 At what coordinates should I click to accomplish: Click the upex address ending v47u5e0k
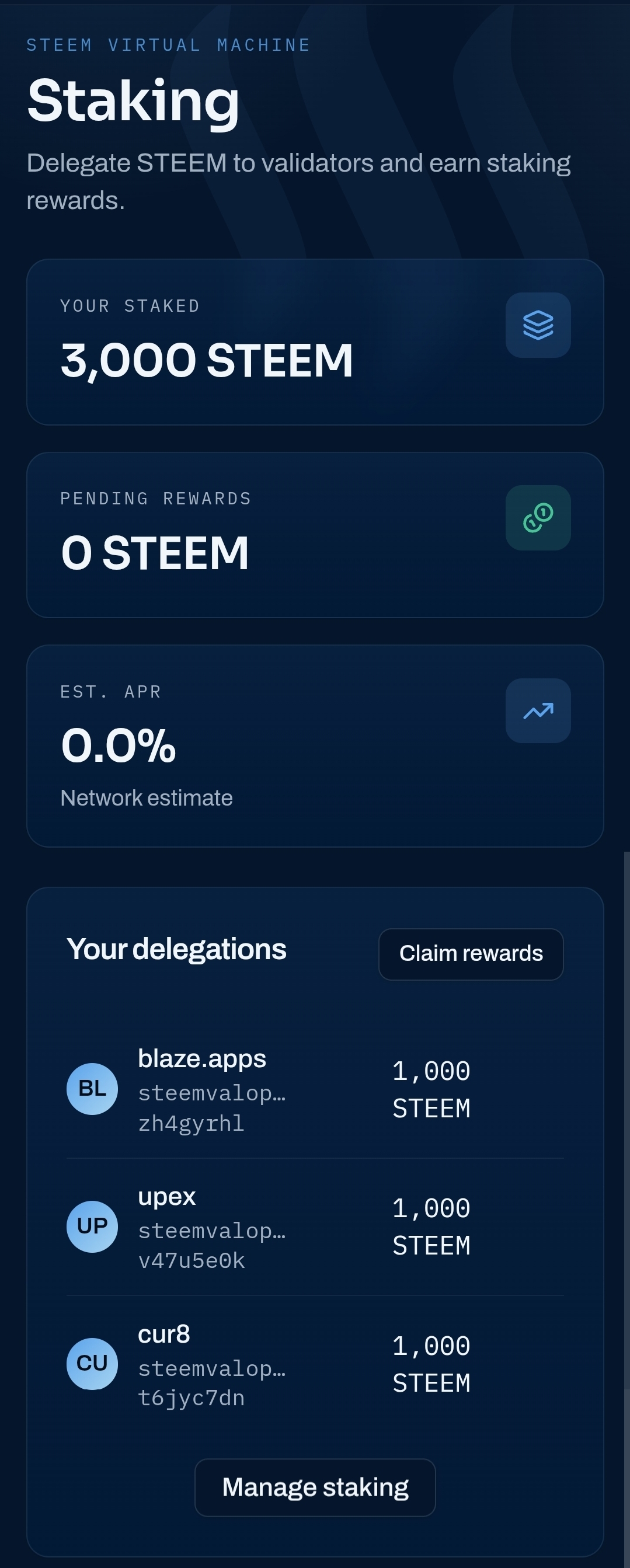pyautogui.click(x=212, y=1245)
